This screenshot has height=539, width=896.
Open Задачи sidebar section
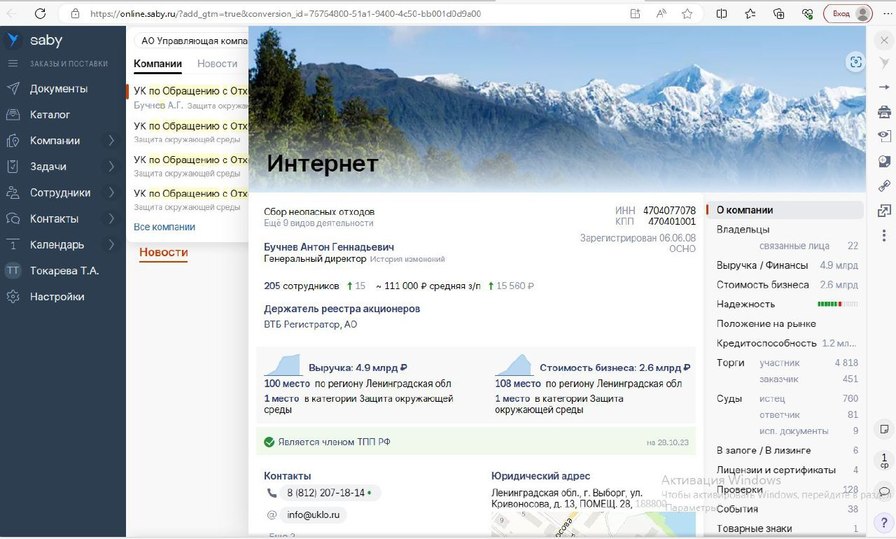[x=48, y=166]
